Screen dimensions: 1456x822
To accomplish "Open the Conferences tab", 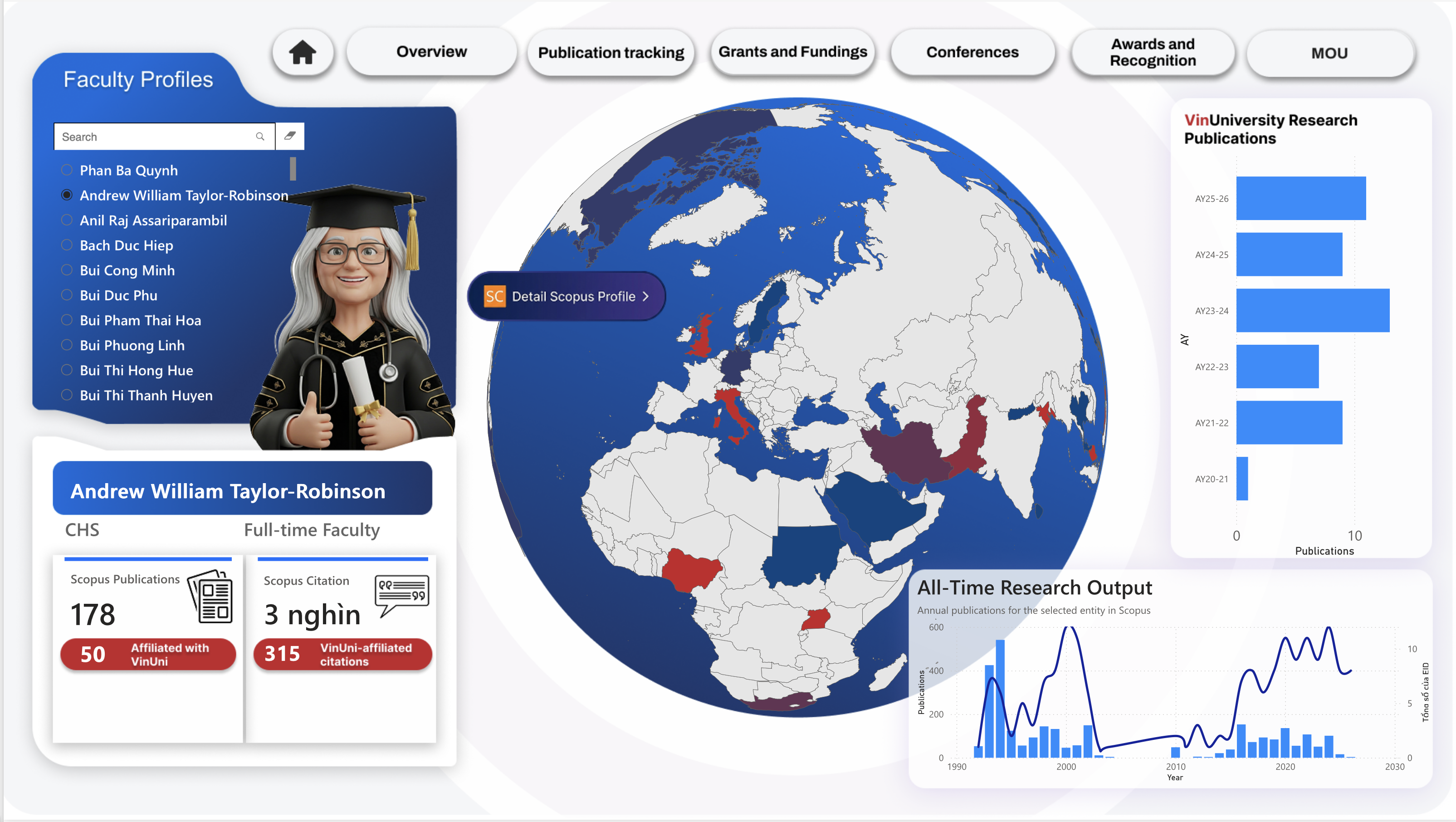I will pos(972,52).
